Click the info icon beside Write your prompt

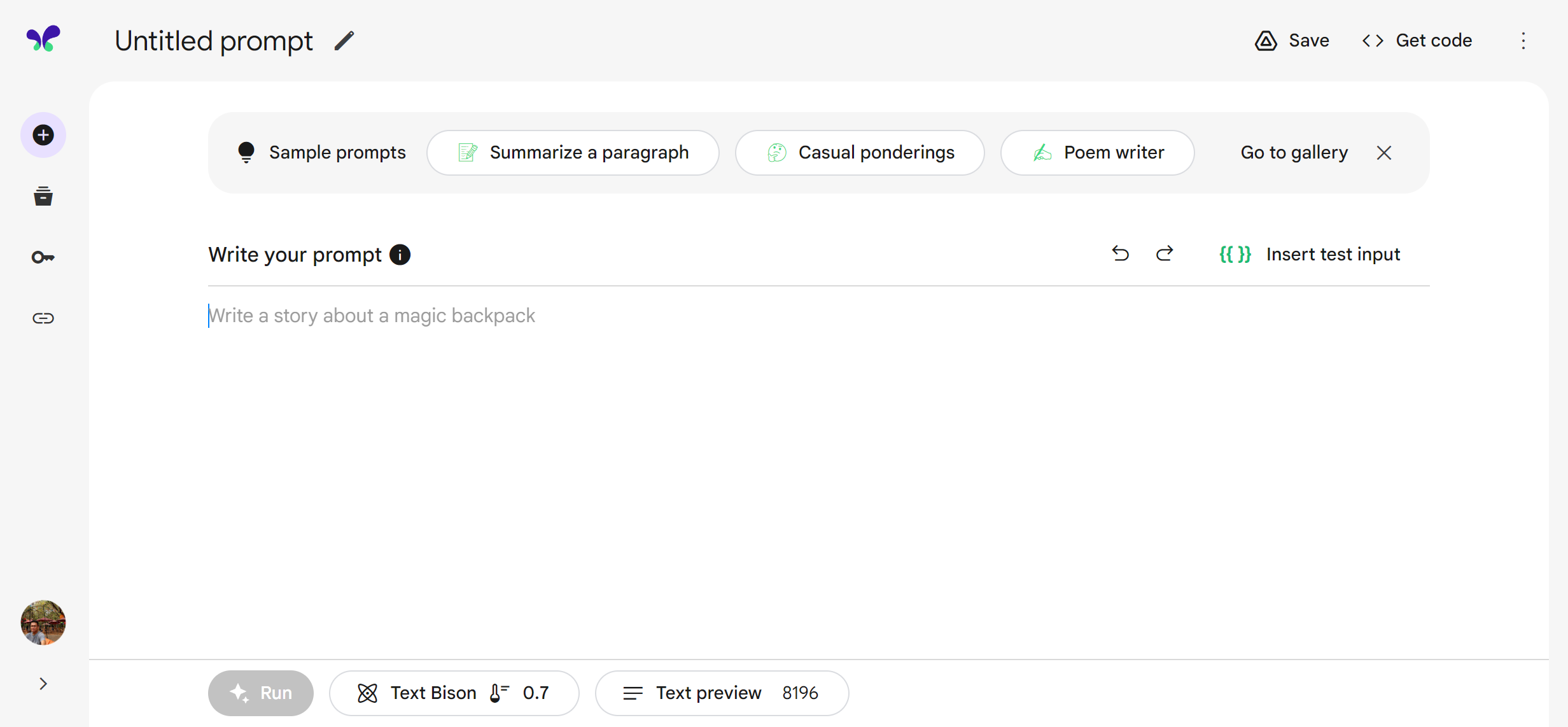(400, 255)
